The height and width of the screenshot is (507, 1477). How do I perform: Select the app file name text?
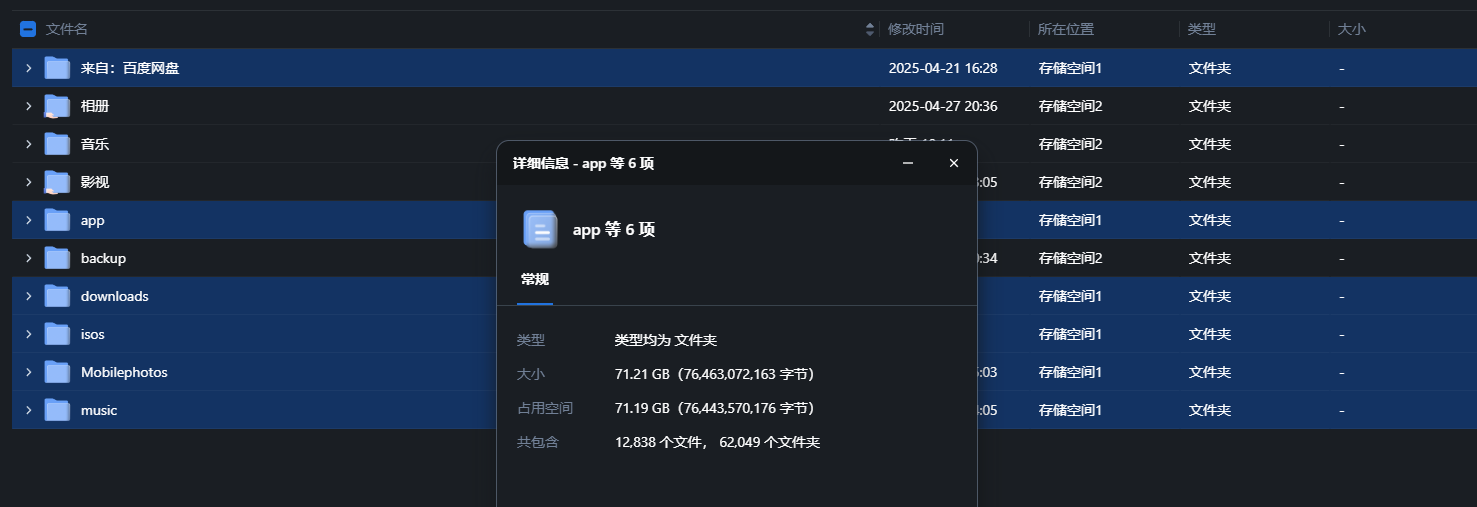(93, 220)
